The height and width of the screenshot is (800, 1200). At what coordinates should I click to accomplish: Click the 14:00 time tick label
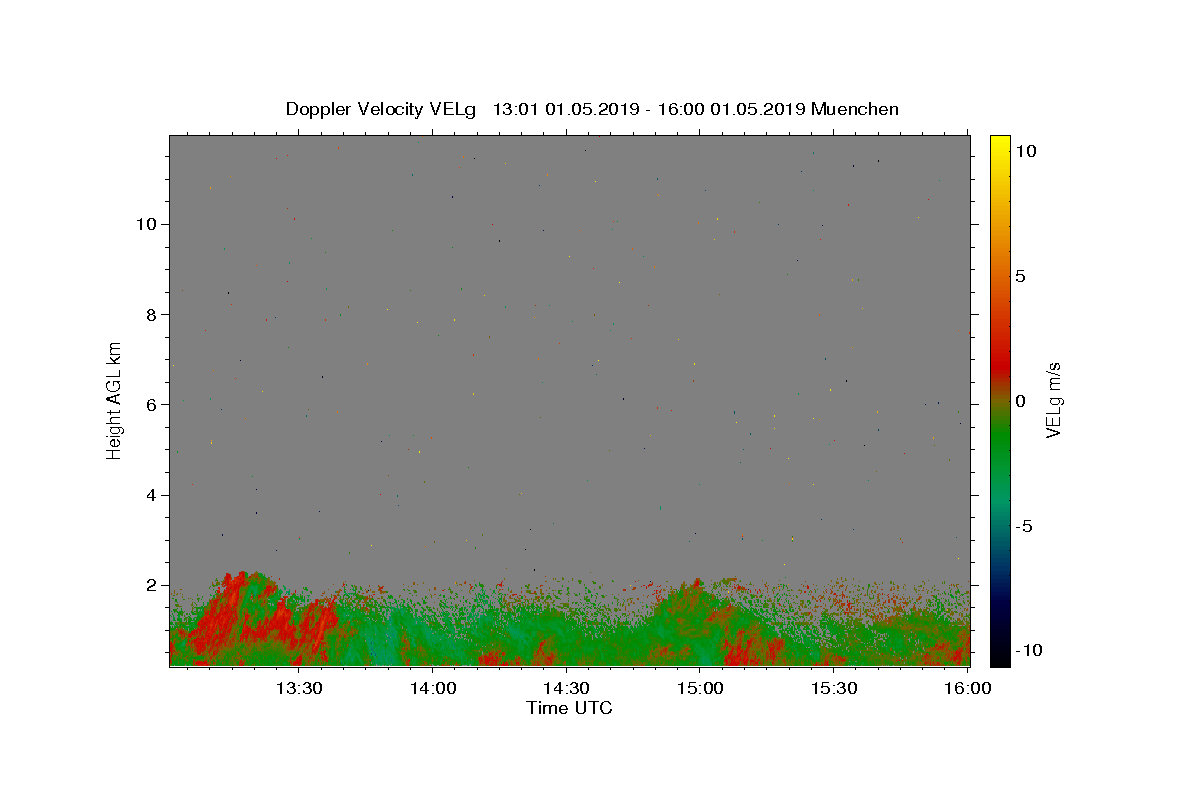coord(432,688)
